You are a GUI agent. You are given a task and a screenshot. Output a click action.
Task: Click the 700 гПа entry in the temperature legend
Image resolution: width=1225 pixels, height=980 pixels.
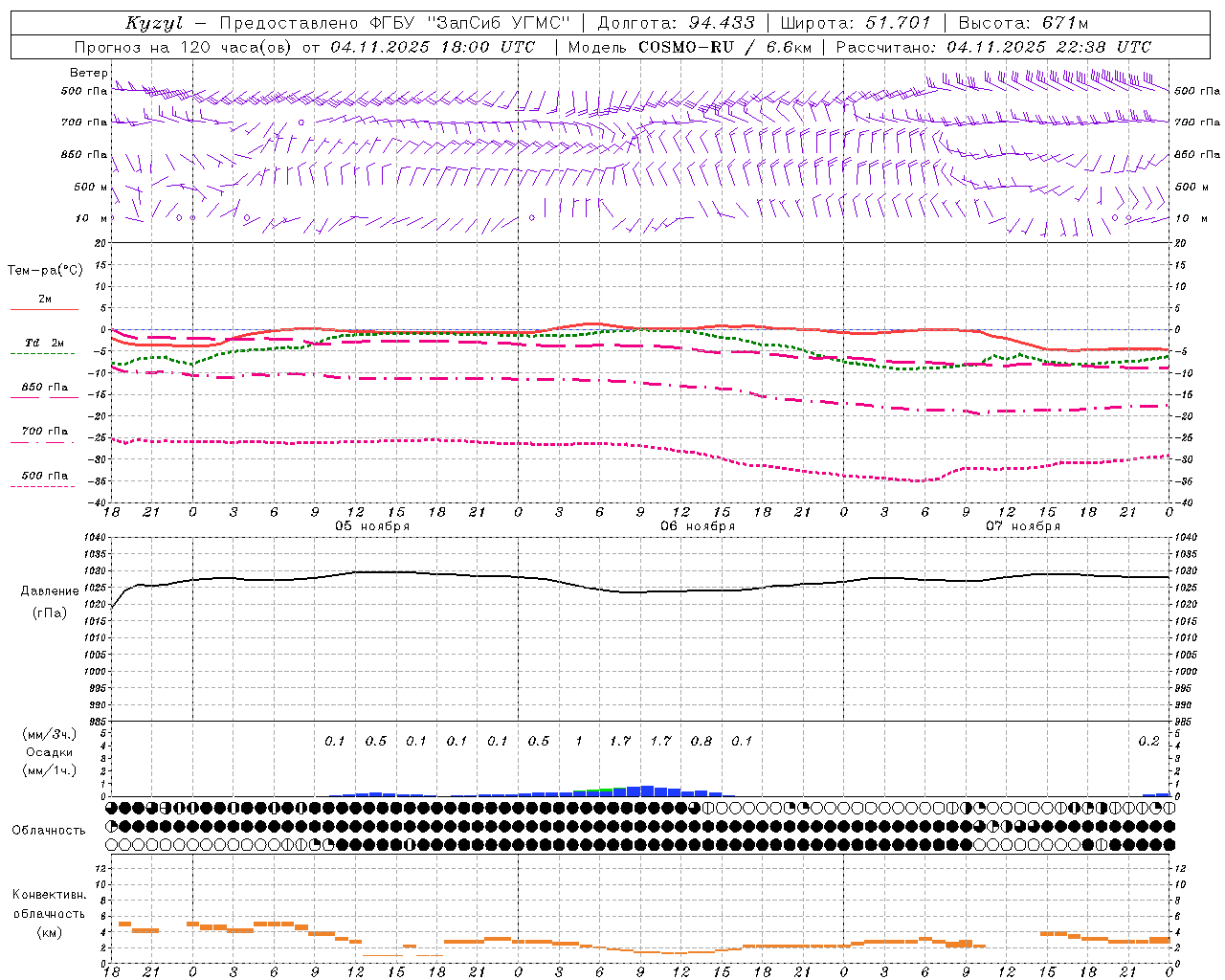pyautogui.click(x=44, y=432)
